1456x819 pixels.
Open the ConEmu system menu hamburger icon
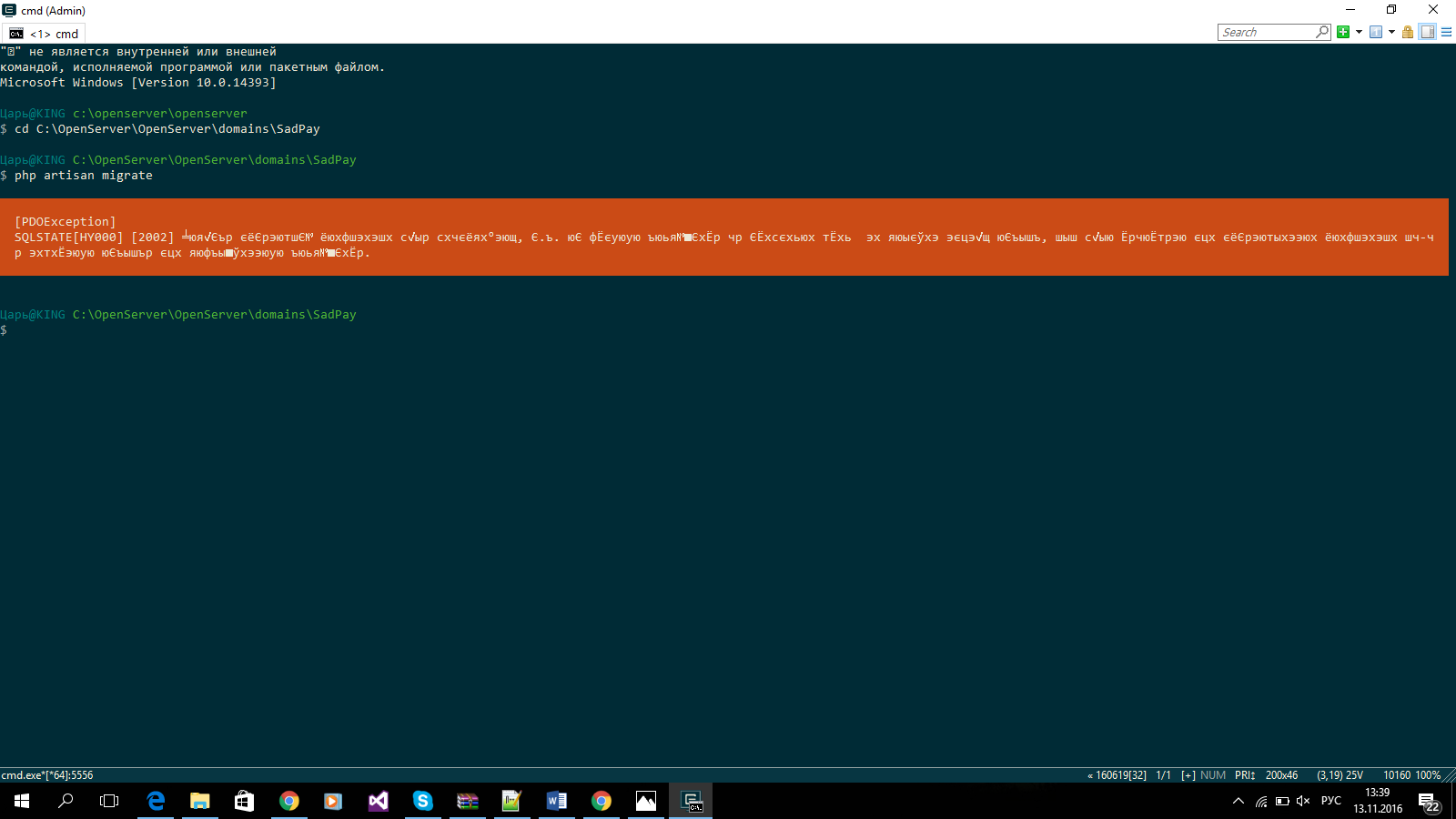click(x=1446, y=32)
